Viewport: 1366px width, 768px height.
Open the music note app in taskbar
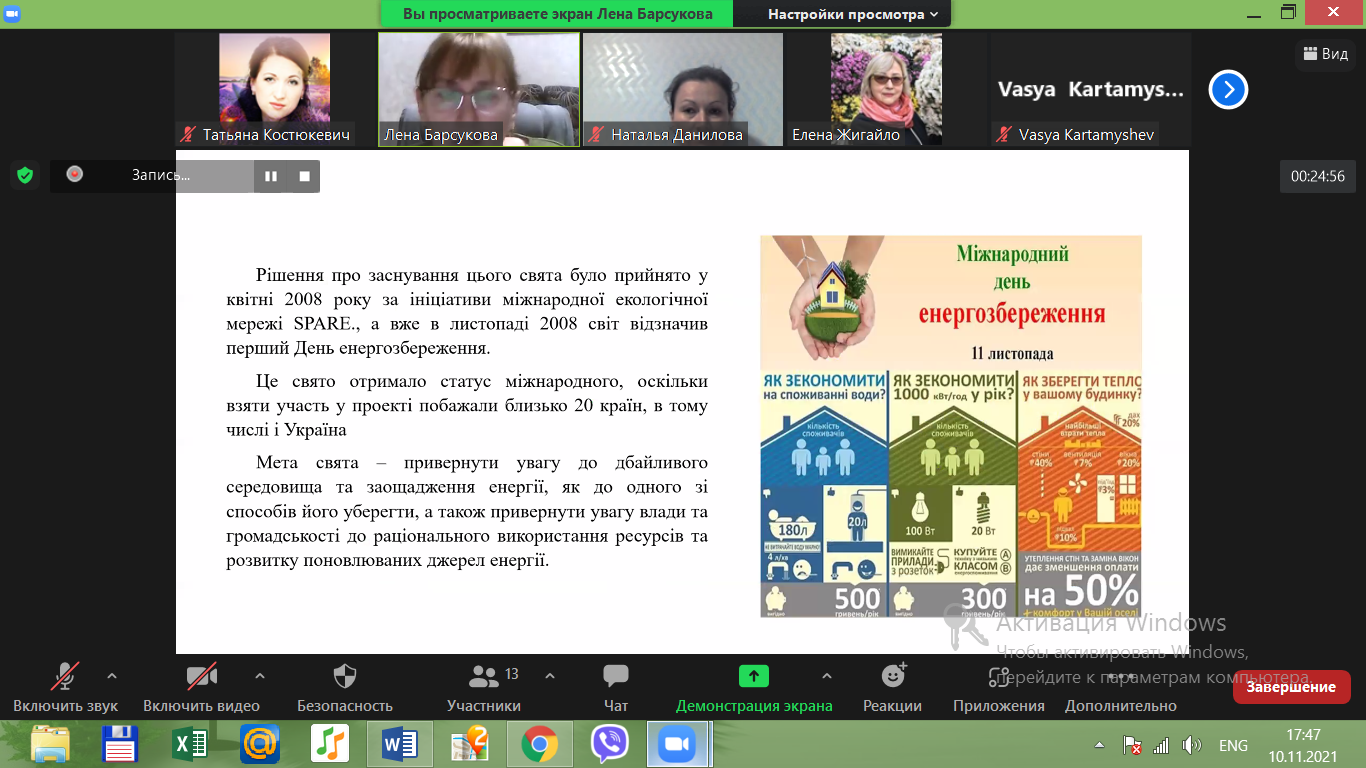329,745
